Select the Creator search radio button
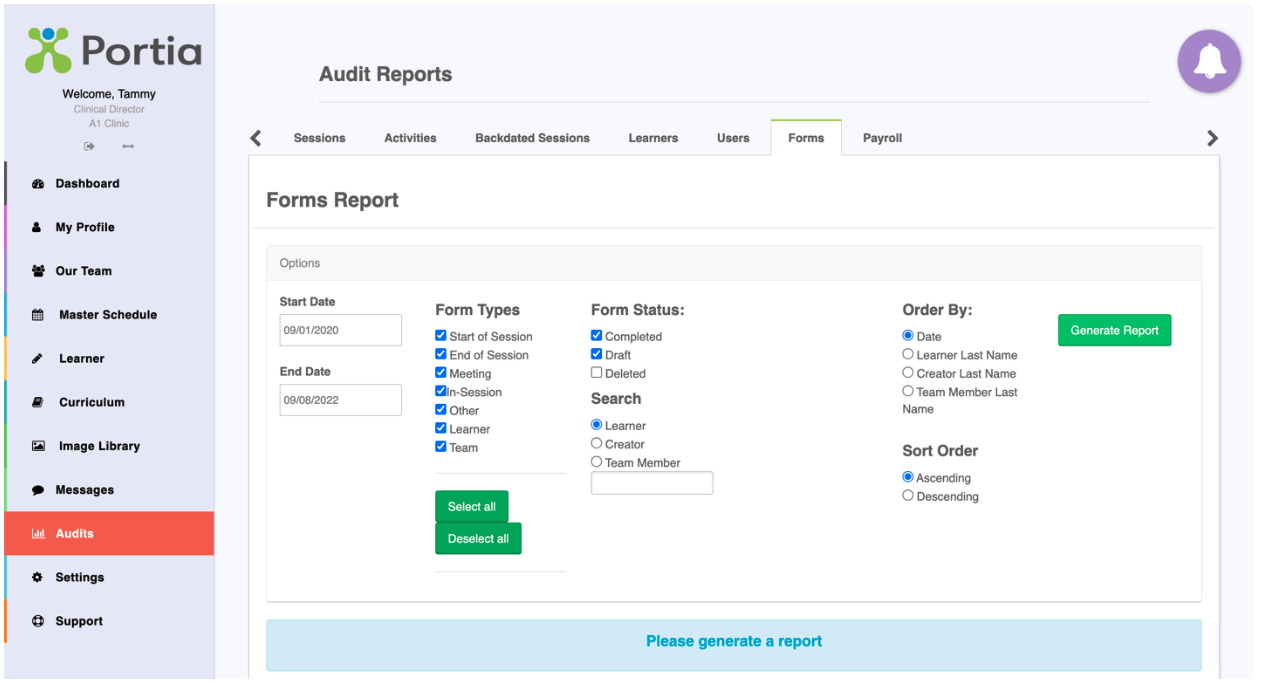Image resolution: width=1261 pixels, height=685 pixels. [597, 443]
